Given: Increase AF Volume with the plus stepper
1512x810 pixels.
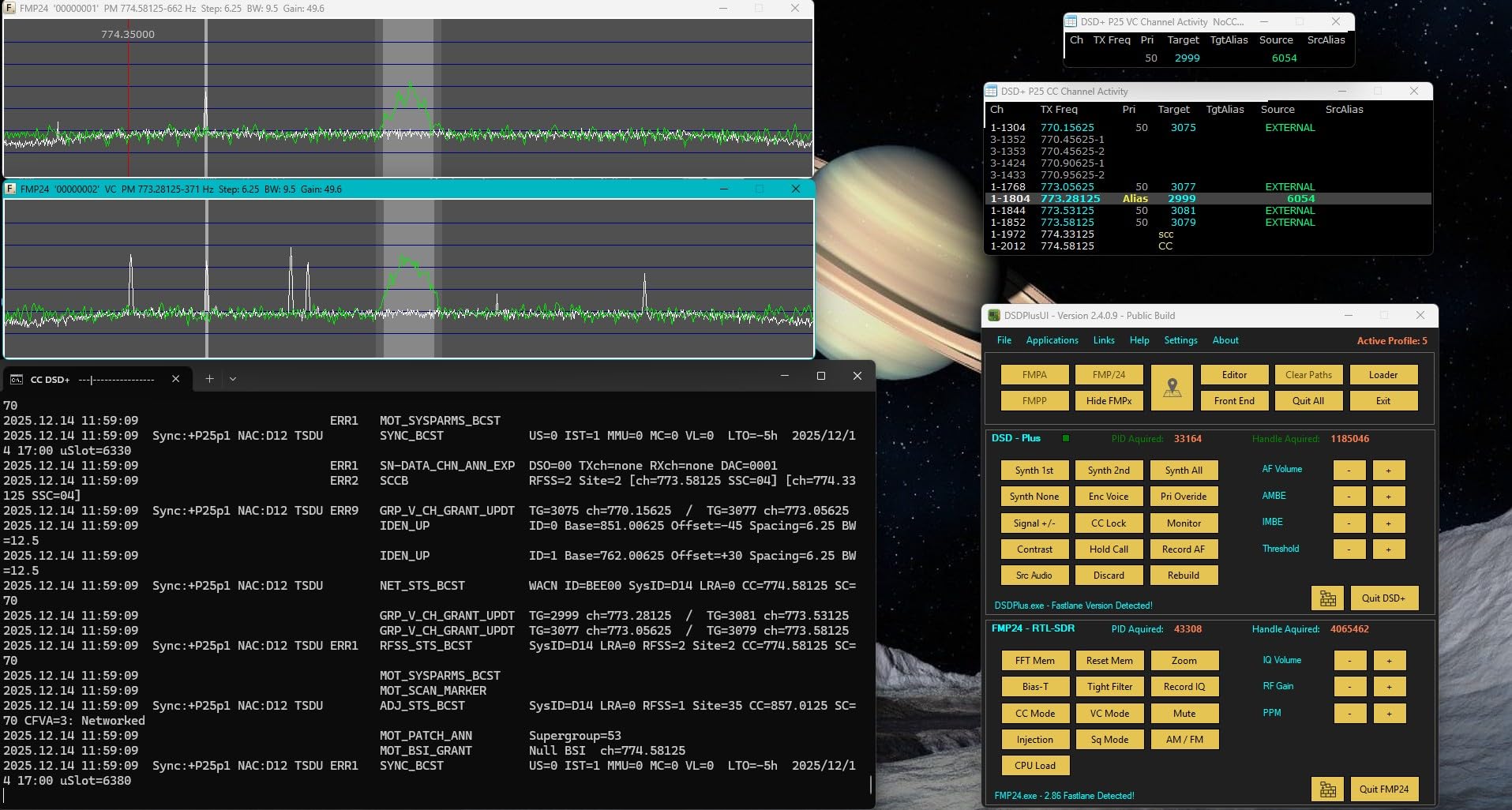Looking at the screenshot, I should [1388, 469].
